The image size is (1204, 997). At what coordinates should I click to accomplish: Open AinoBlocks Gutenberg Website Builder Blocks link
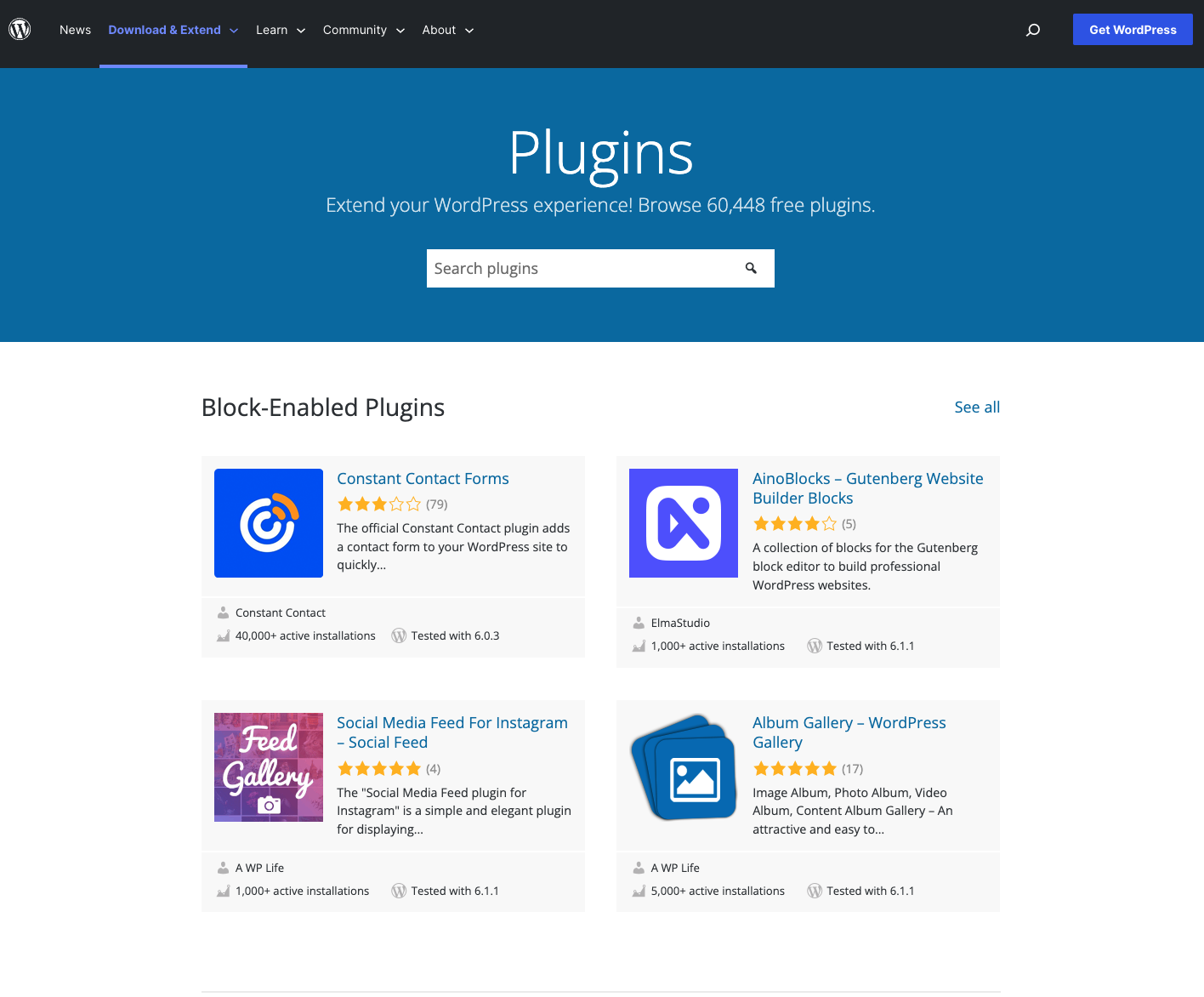click(x=867, y=488)
